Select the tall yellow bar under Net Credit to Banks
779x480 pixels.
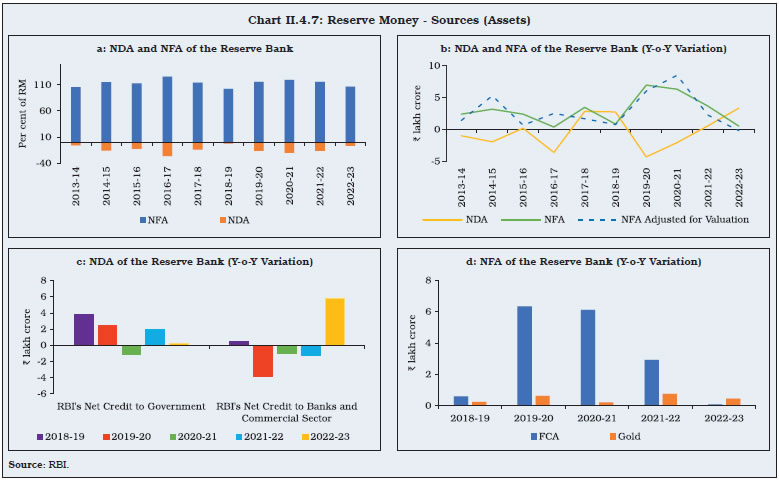point(335,321)
